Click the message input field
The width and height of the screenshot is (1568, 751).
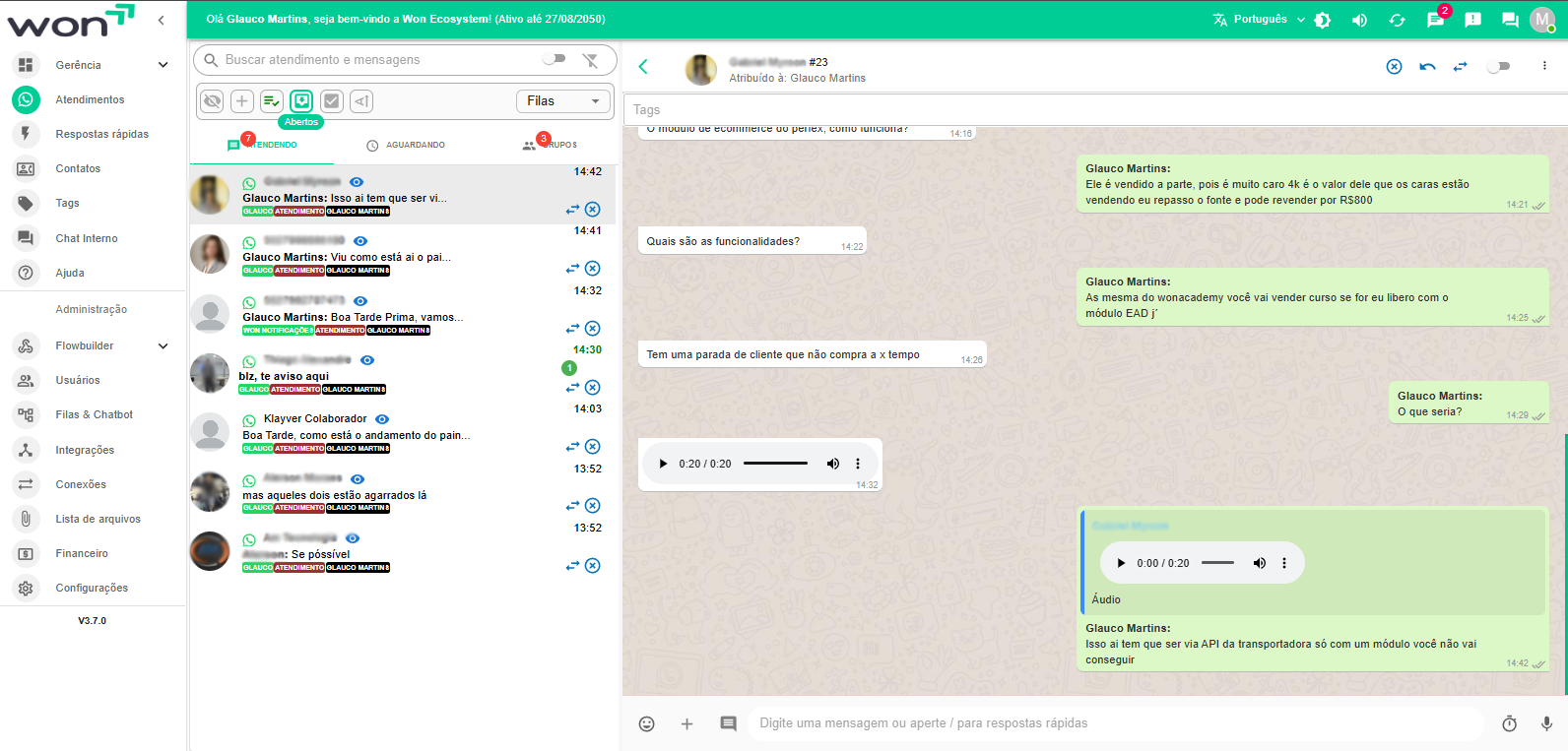pos(1116,723)
